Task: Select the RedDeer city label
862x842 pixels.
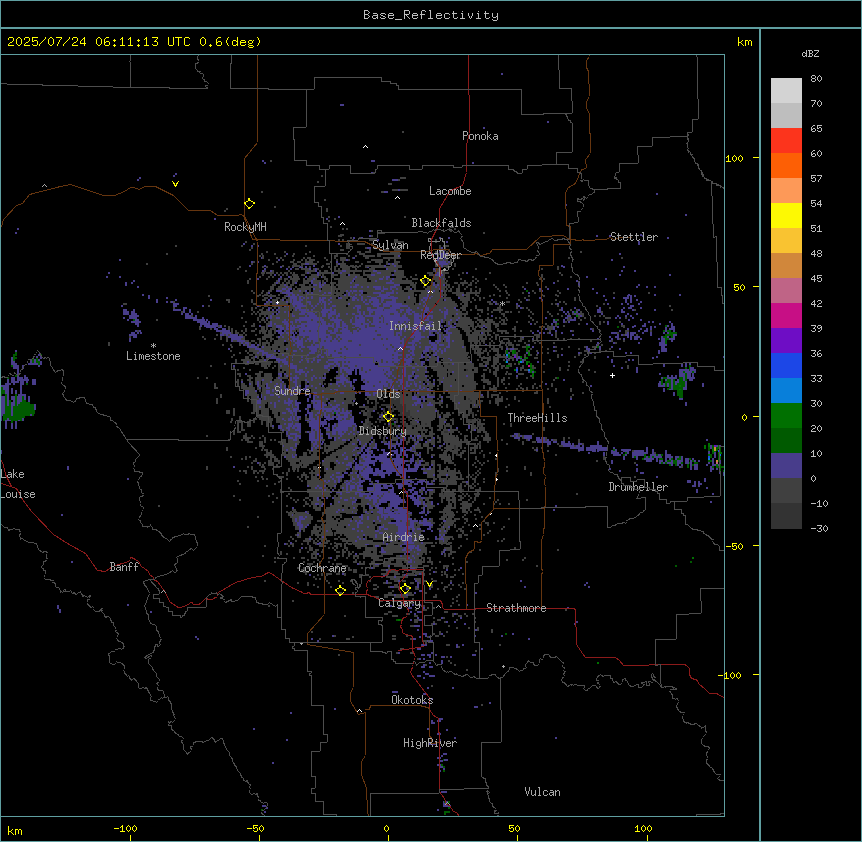Action: [x=440, y=255]
